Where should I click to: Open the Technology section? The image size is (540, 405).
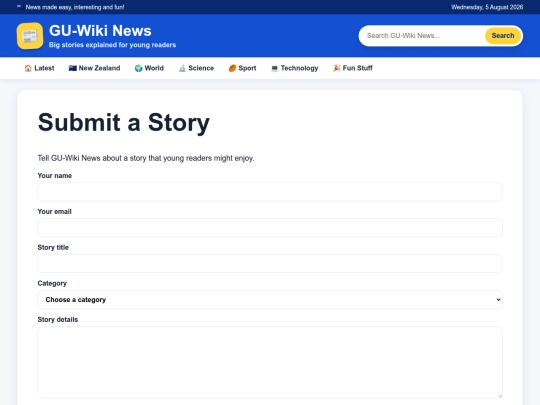(294, 68)
